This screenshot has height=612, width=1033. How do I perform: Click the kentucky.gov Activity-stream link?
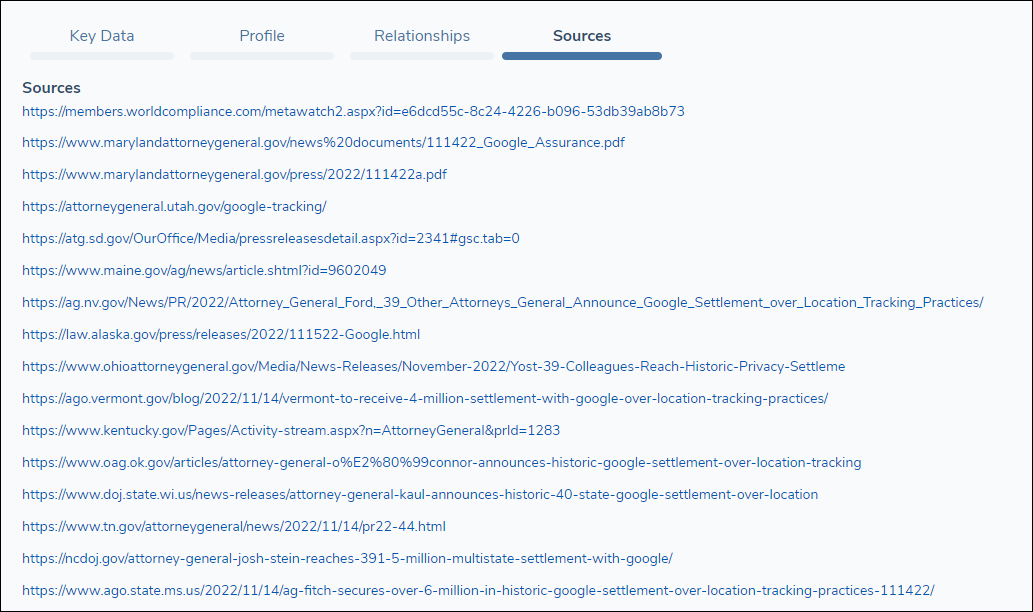click(291, 431)
